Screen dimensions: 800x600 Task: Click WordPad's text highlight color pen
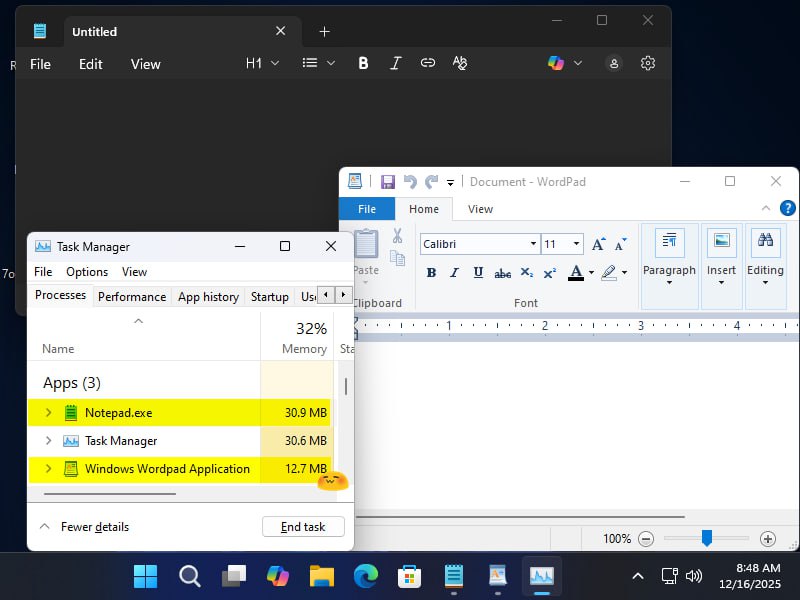[x=609, y=272]
